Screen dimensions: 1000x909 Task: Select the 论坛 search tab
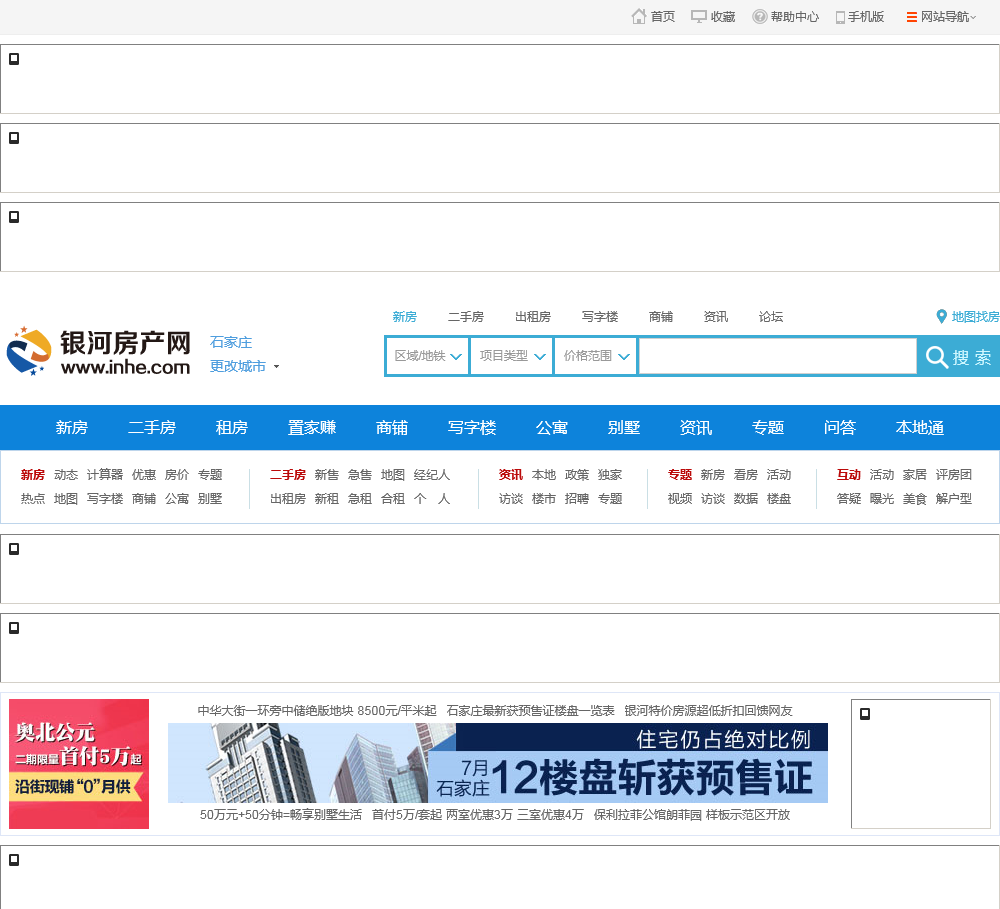[770, 316]
